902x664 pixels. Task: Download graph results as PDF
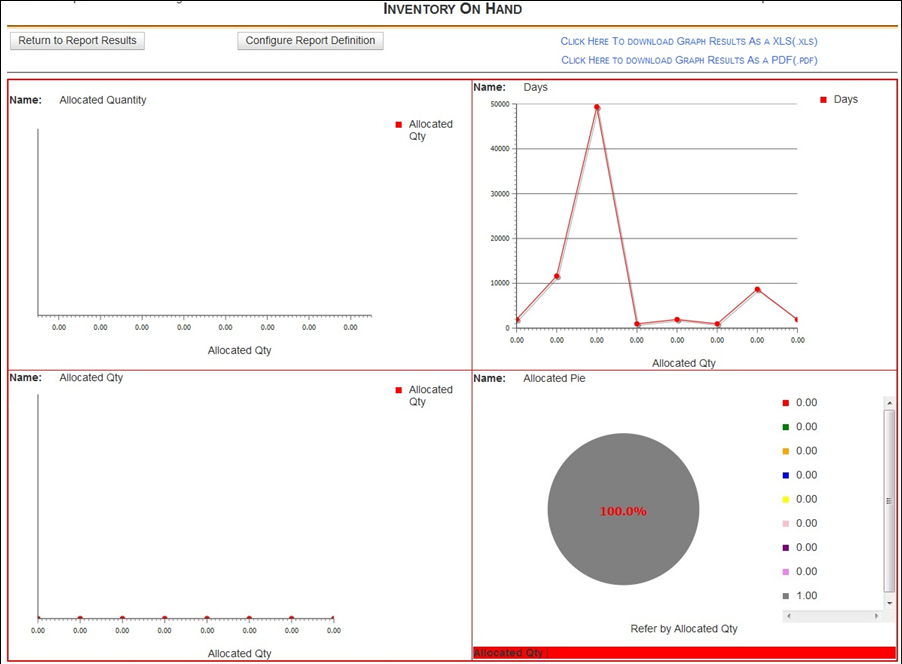click(689, 60)
